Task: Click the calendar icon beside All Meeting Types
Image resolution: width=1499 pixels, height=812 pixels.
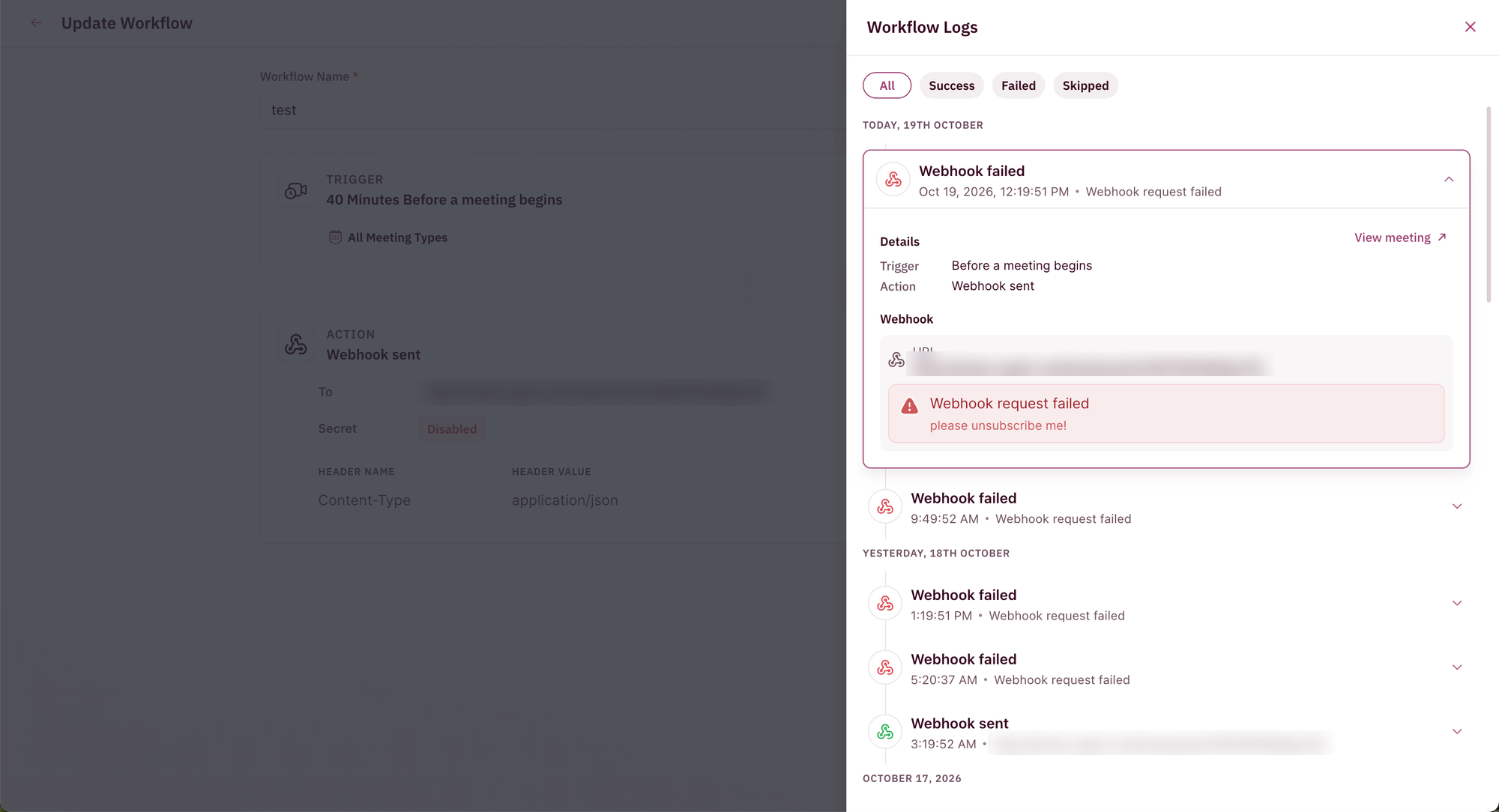Action: [335, 237]
